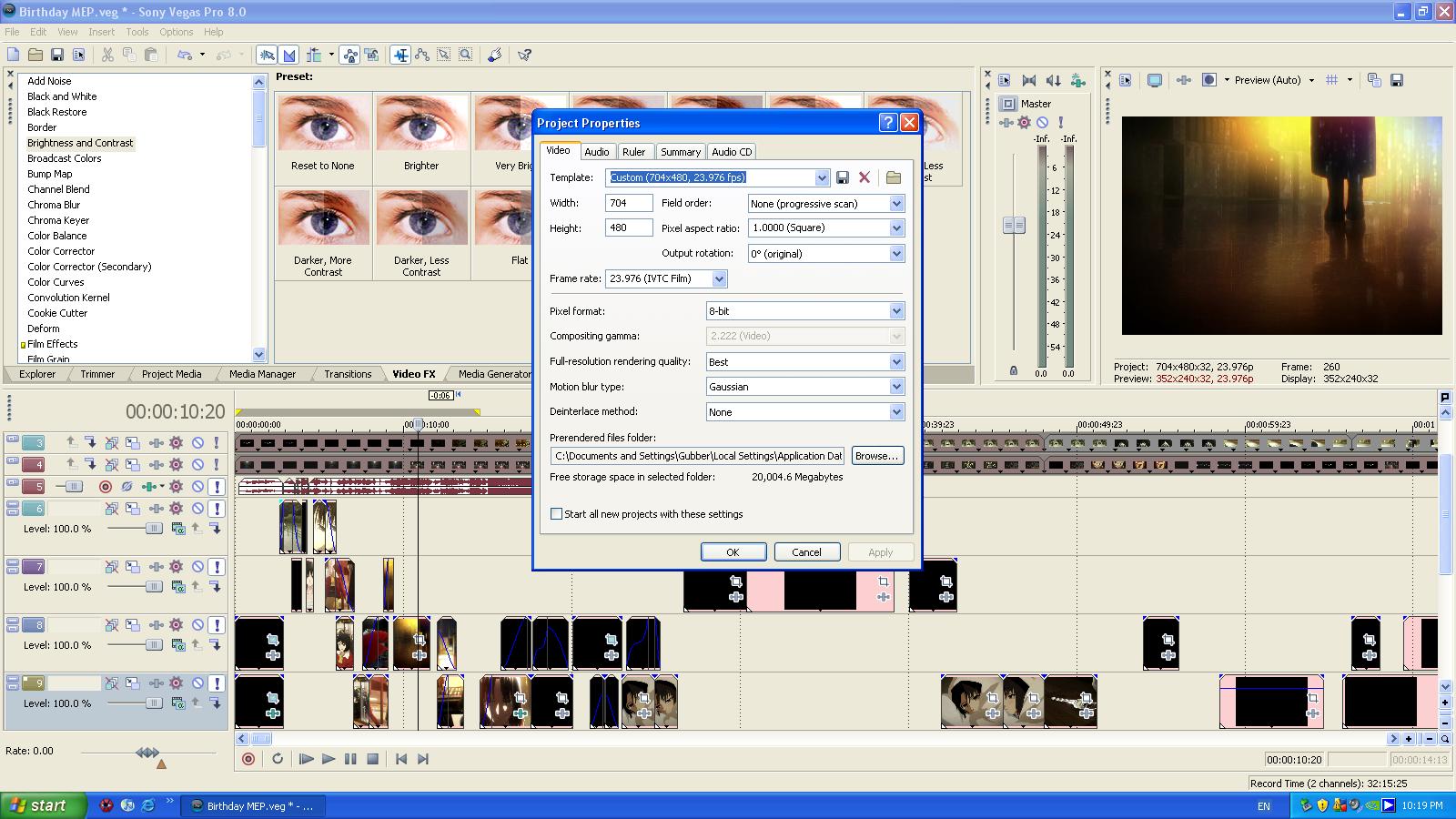This screenshot has width=1456, height=819.
Task: Click the playback Rate slider
Action: coord(148,753)
